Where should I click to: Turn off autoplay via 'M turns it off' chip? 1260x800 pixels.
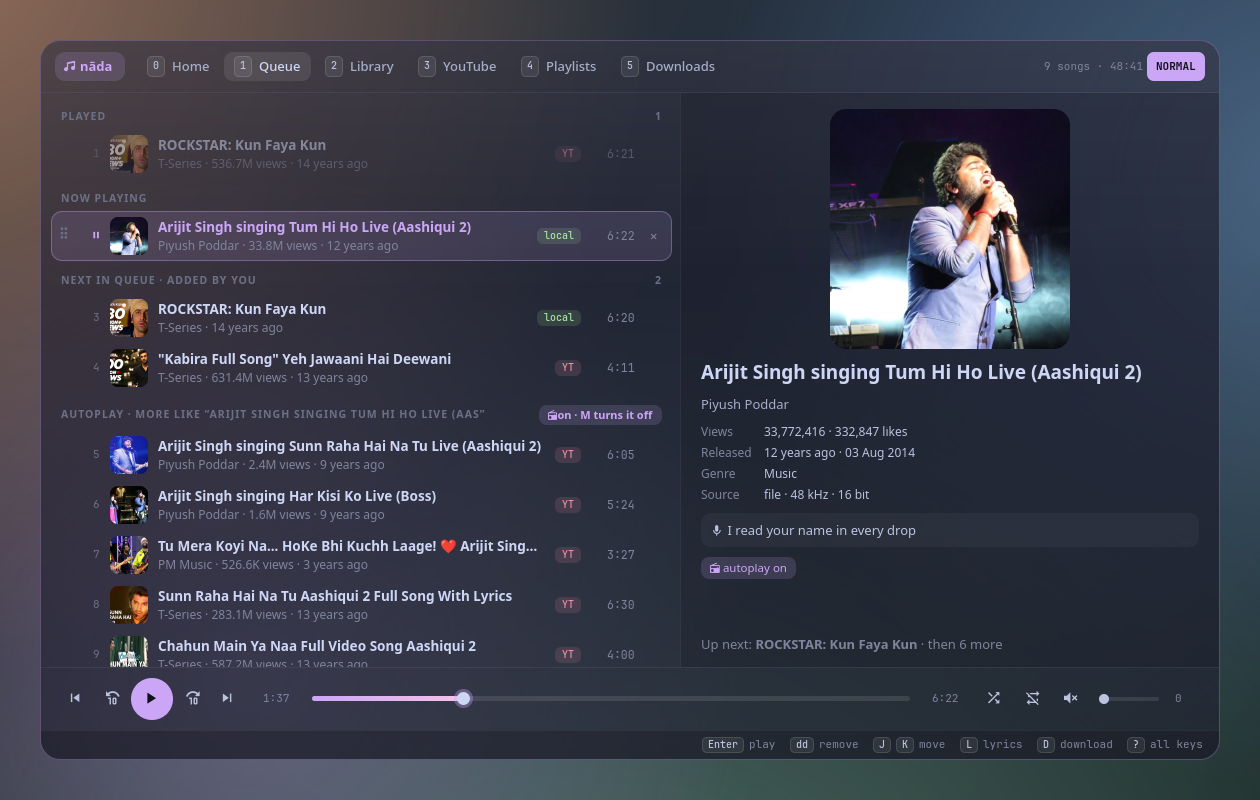[x=600, y=415]
